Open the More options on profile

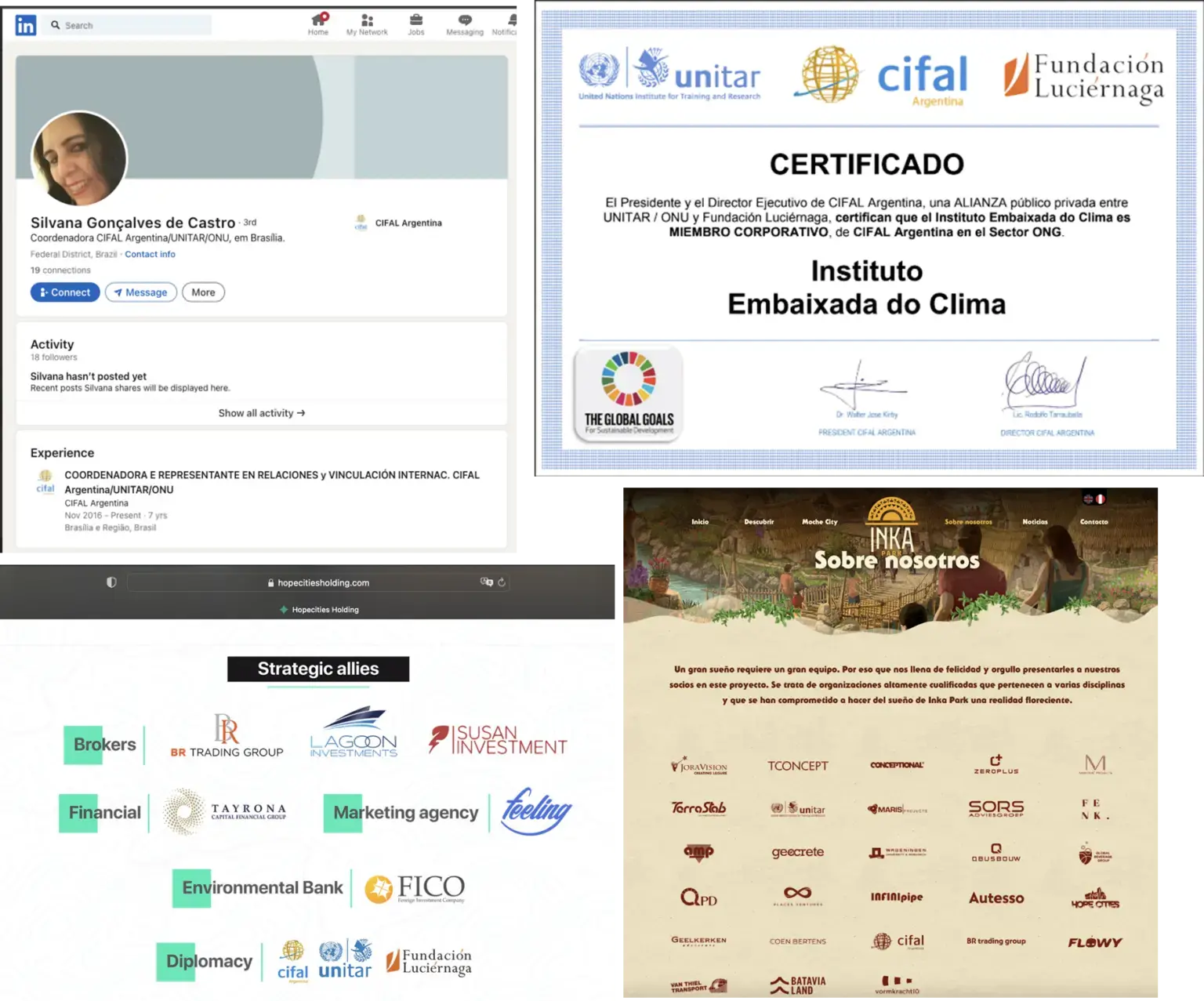[203, 292]
